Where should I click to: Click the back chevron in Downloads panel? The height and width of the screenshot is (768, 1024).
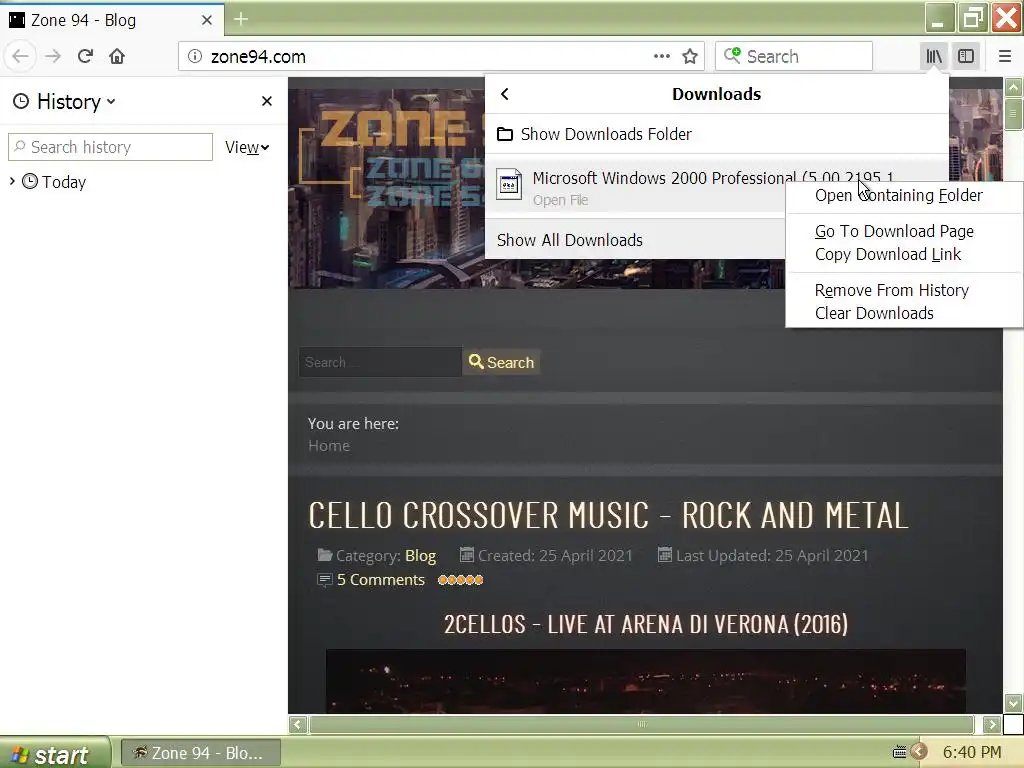(x=505, y=94)
